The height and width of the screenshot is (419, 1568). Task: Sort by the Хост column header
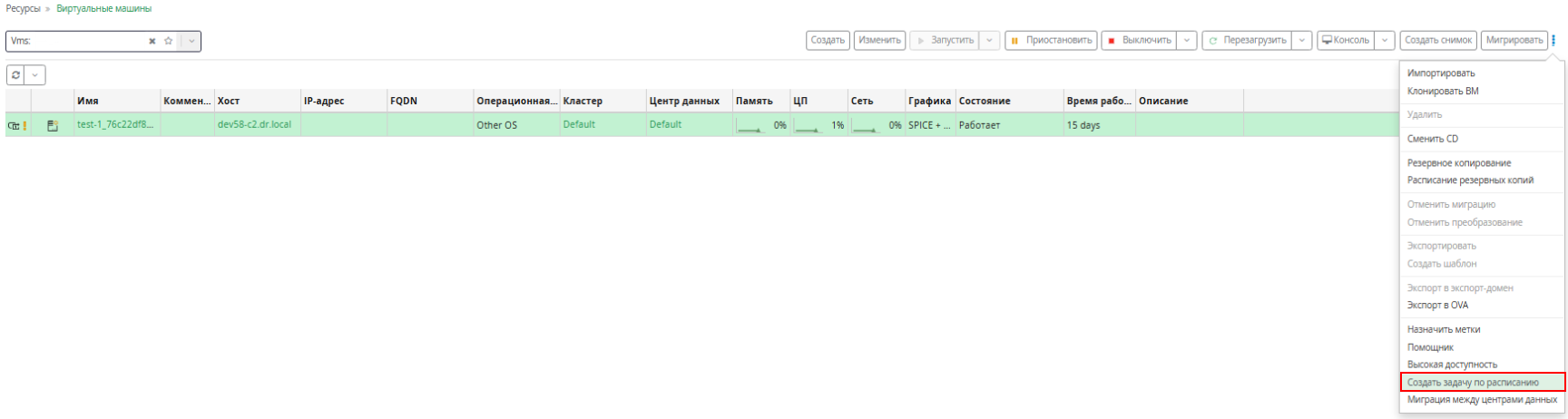258,101
